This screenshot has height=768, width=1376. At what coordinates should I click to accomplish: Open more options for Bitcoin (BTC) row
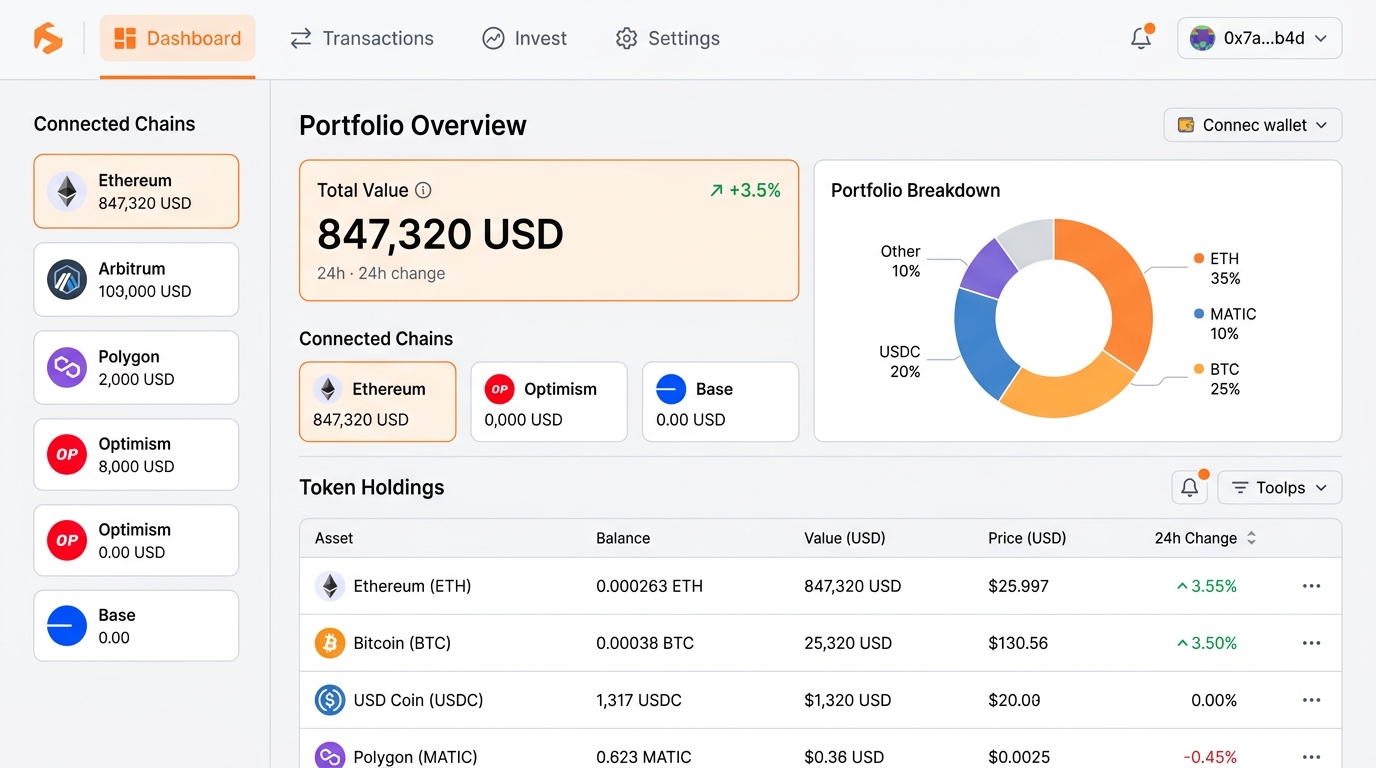point(1312,643)
